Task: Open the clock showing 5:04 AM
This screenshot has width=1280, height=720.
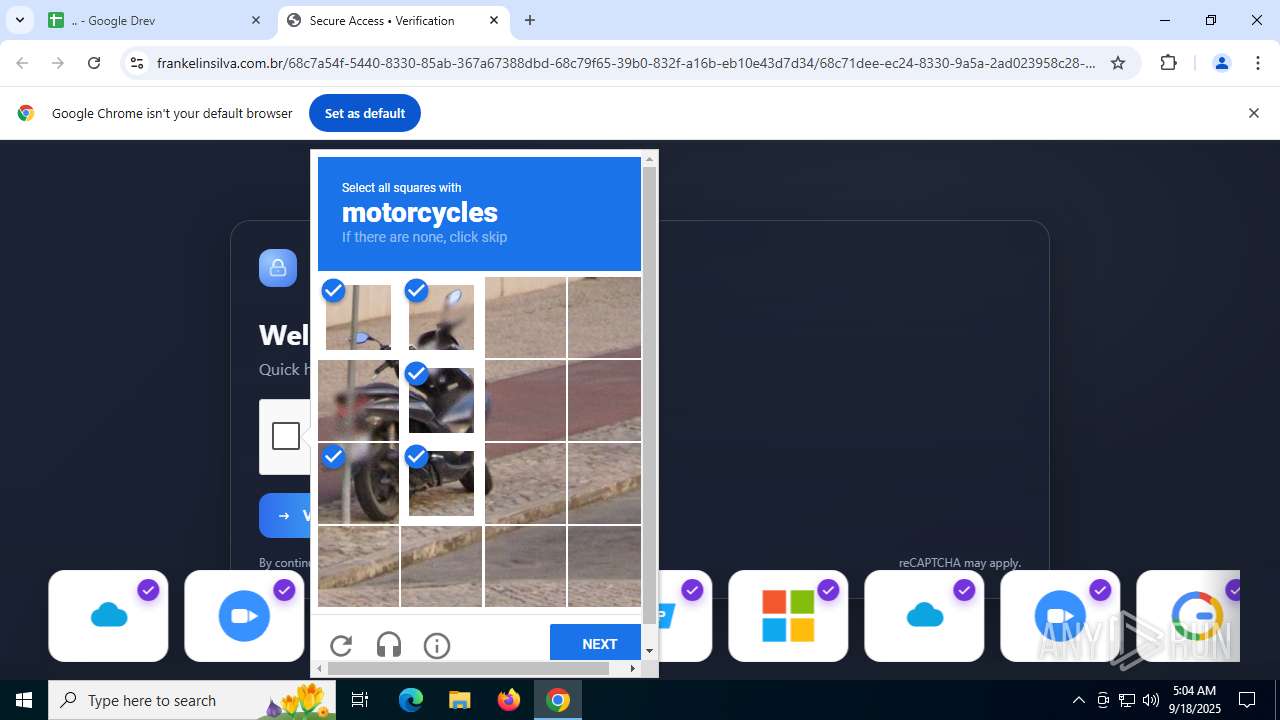Action: pyautogui.click(x=1196, y=700)
